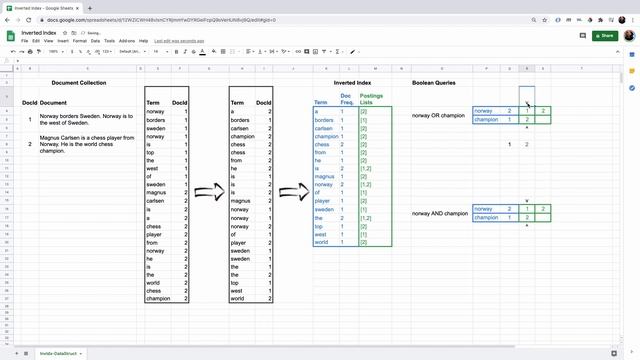Screen dimensions: 640x360
Task: Open the font family dropdown
Action: point(132,52)
